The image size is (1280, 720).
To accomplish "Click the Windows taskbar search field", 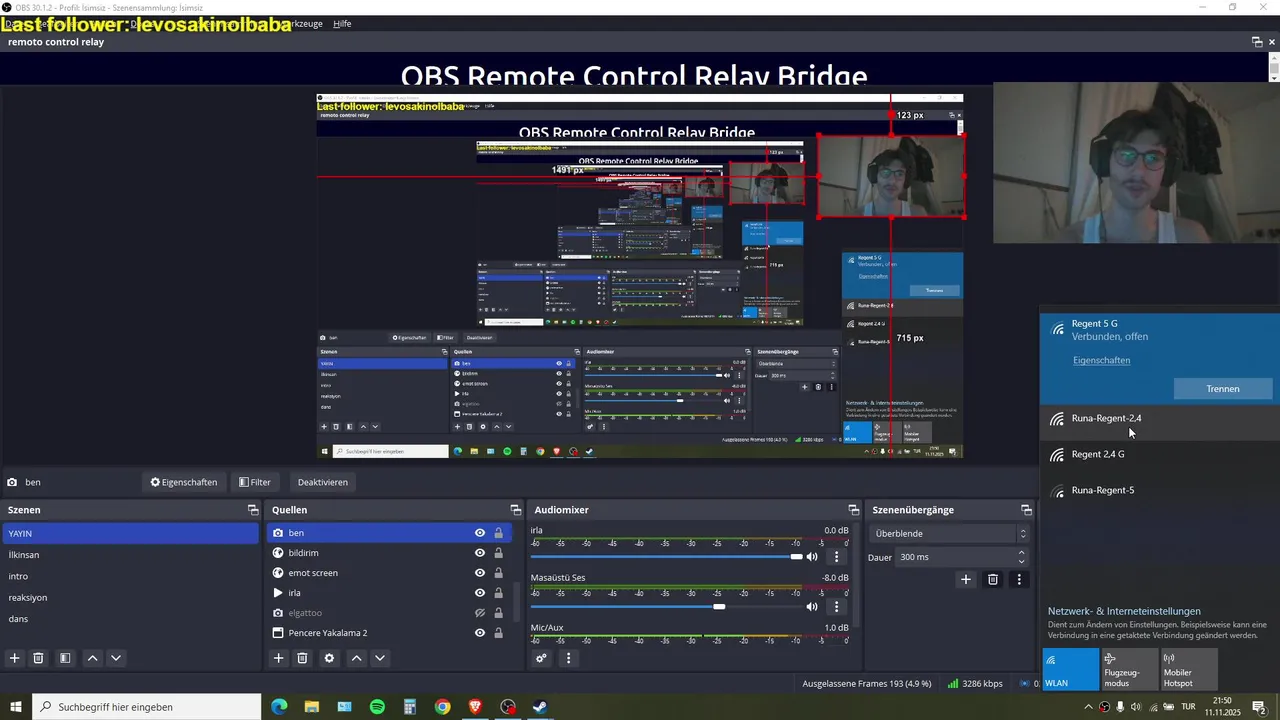I will [147, 707].
